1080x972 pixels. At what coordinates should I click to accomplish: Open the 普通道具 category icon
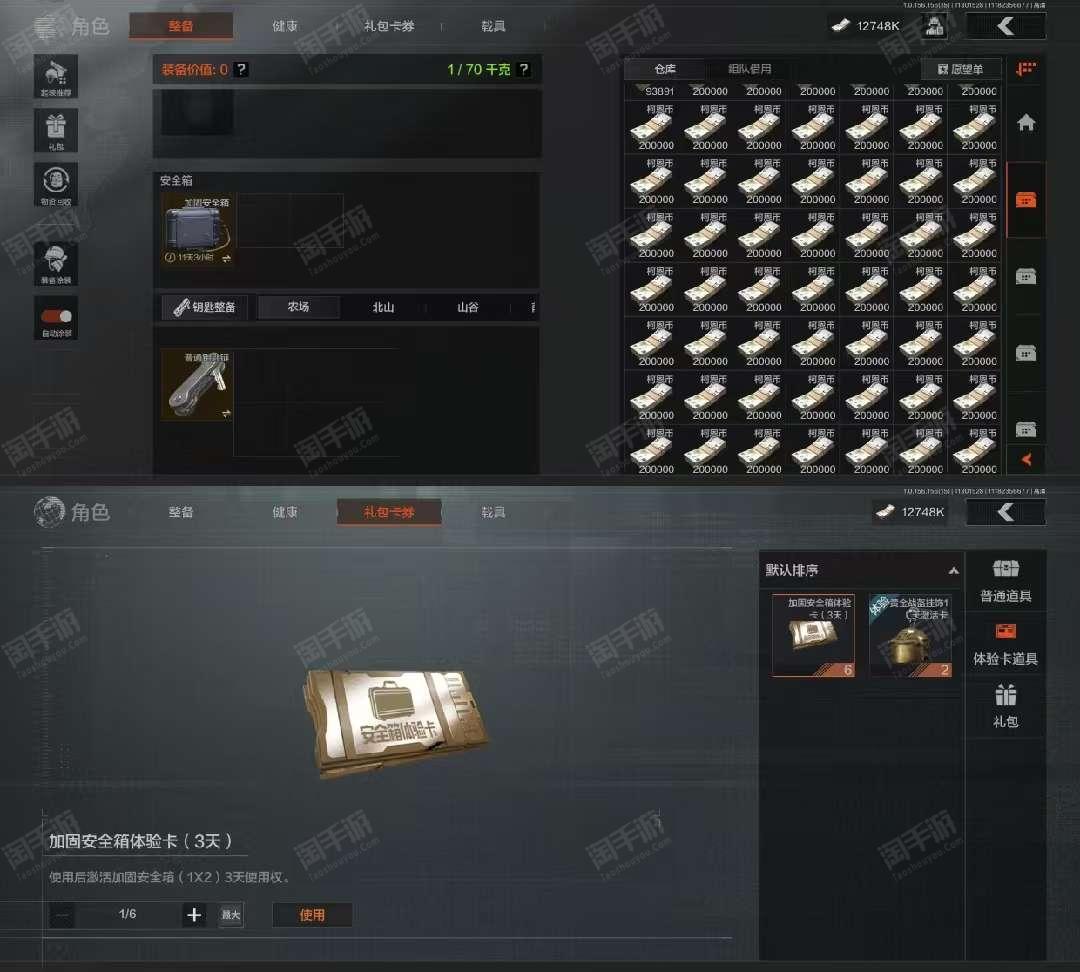pyautogui.click(x=1006, y=581)
